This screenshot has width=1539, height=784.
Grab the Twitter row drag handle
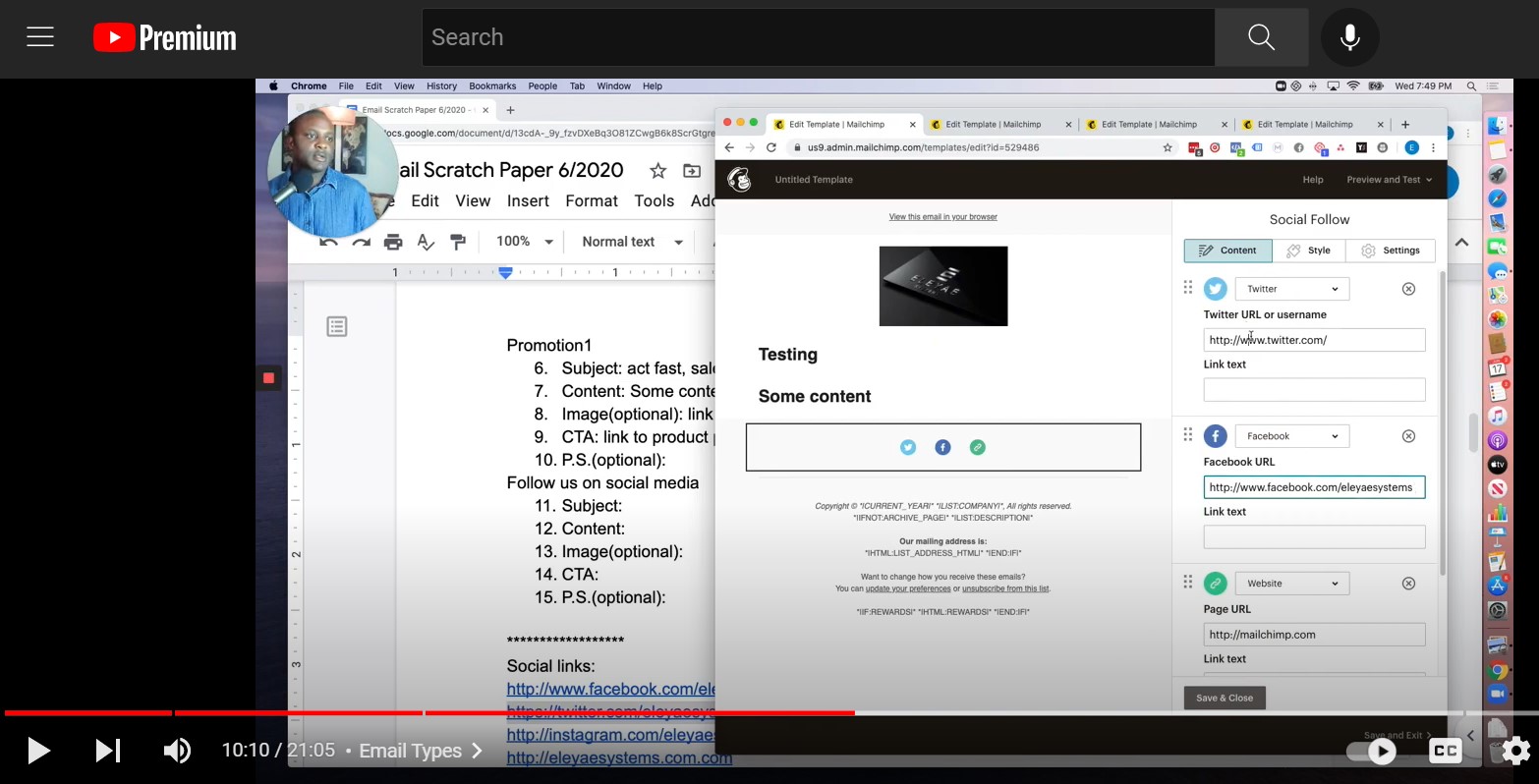[x=1188, y=287]
